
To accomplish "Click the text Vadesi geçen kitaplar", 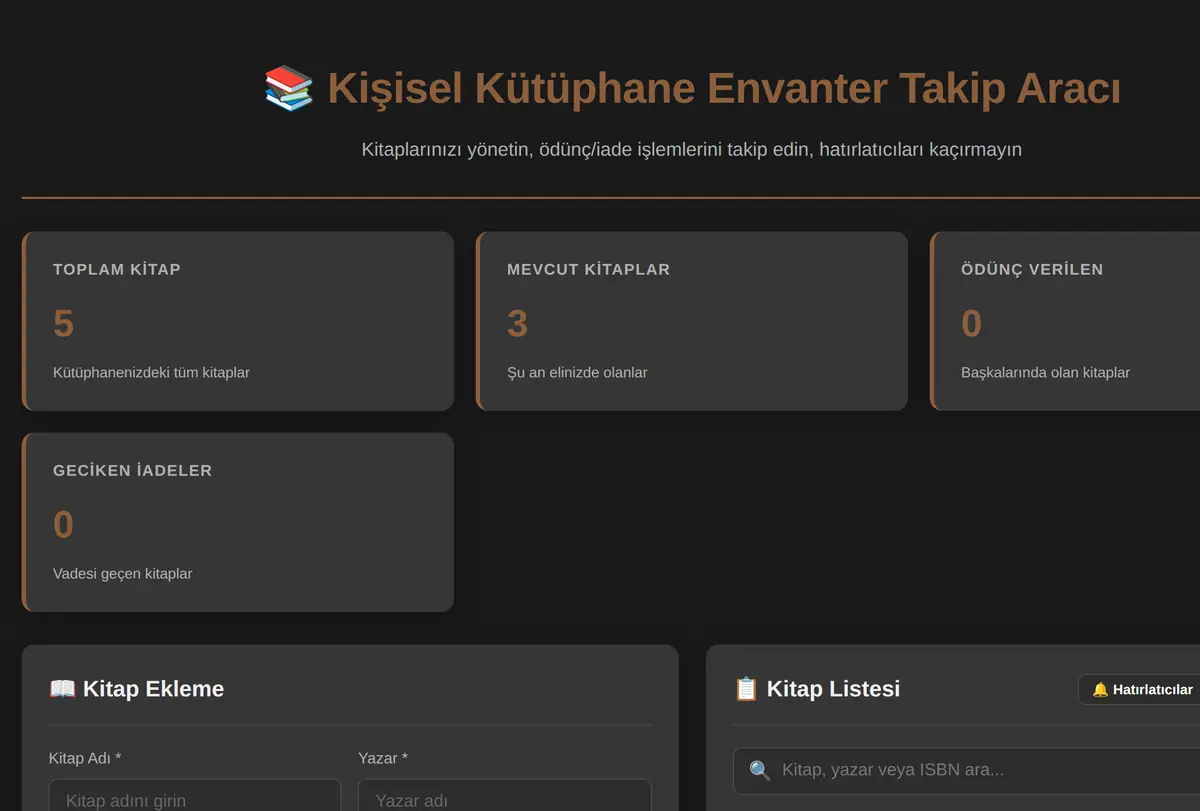I will [122, 574].
